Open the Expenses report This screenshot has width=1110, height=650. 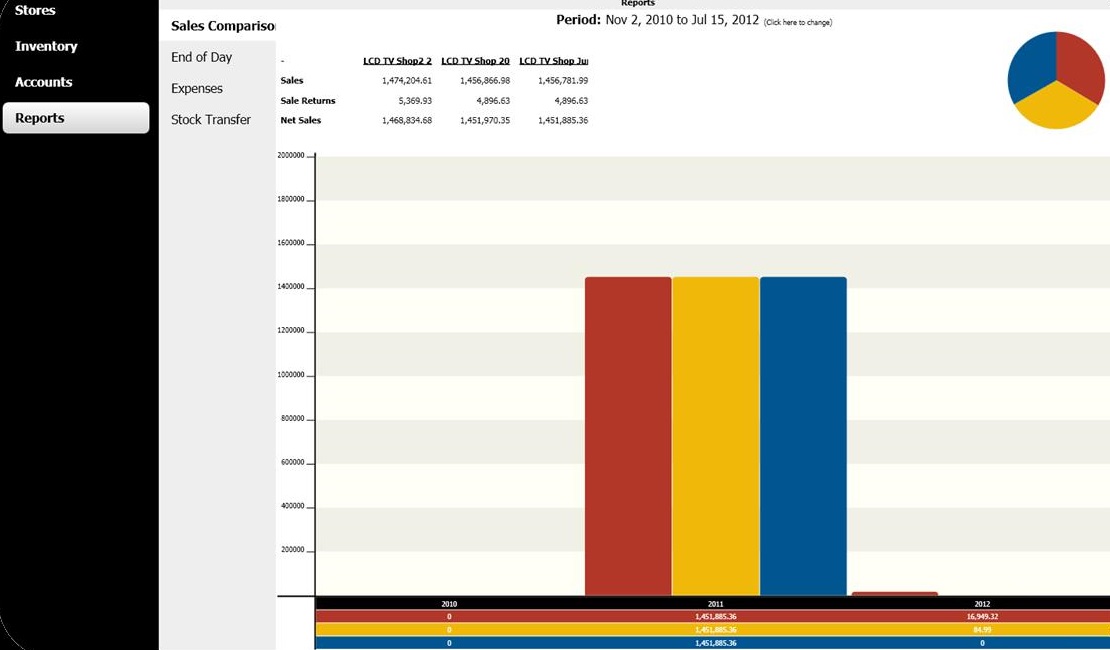click(197, 88)
